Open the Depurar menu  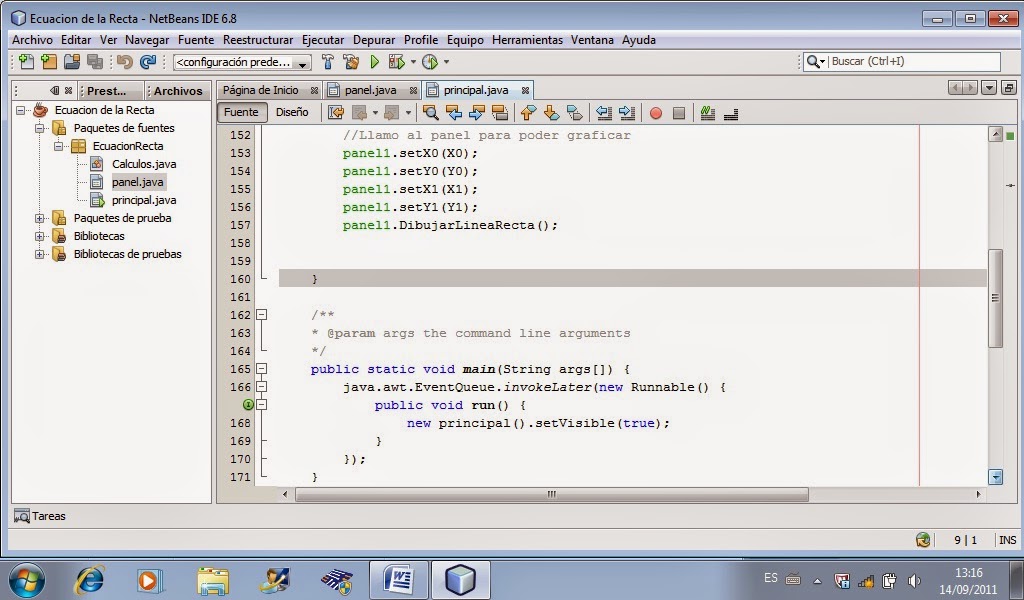[x=374, y=40]
